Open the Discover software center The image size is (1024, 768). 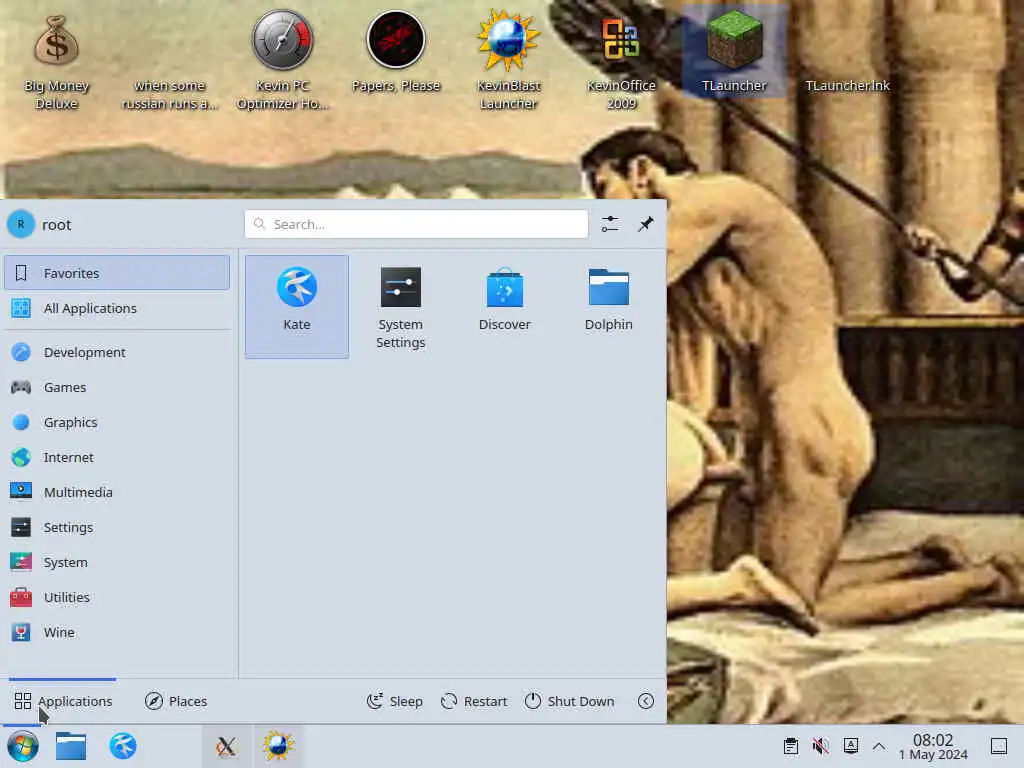click(504, 306)
